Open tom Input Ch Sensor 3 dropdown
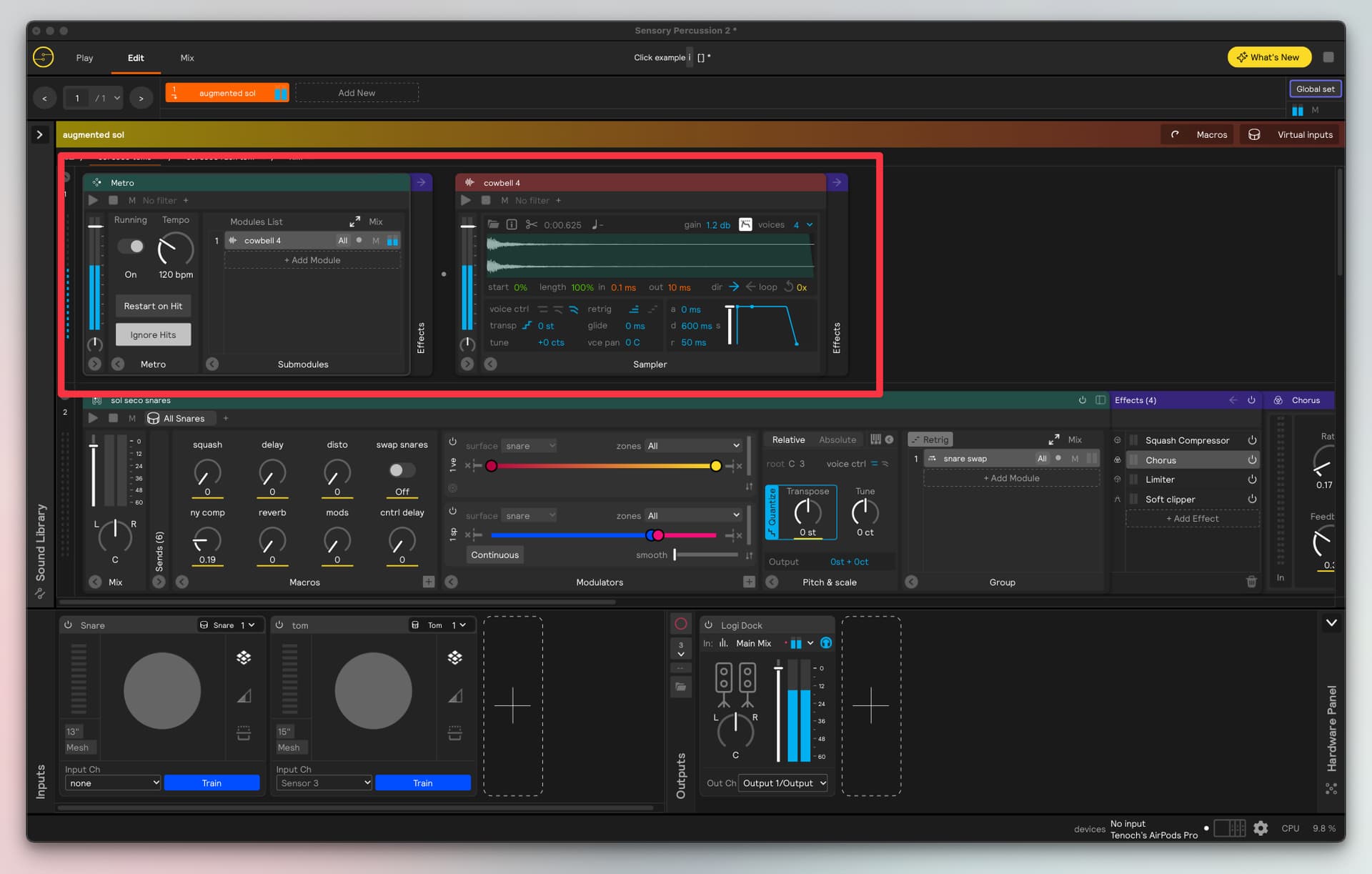The image size is (1372, 874). coord(324,783)
